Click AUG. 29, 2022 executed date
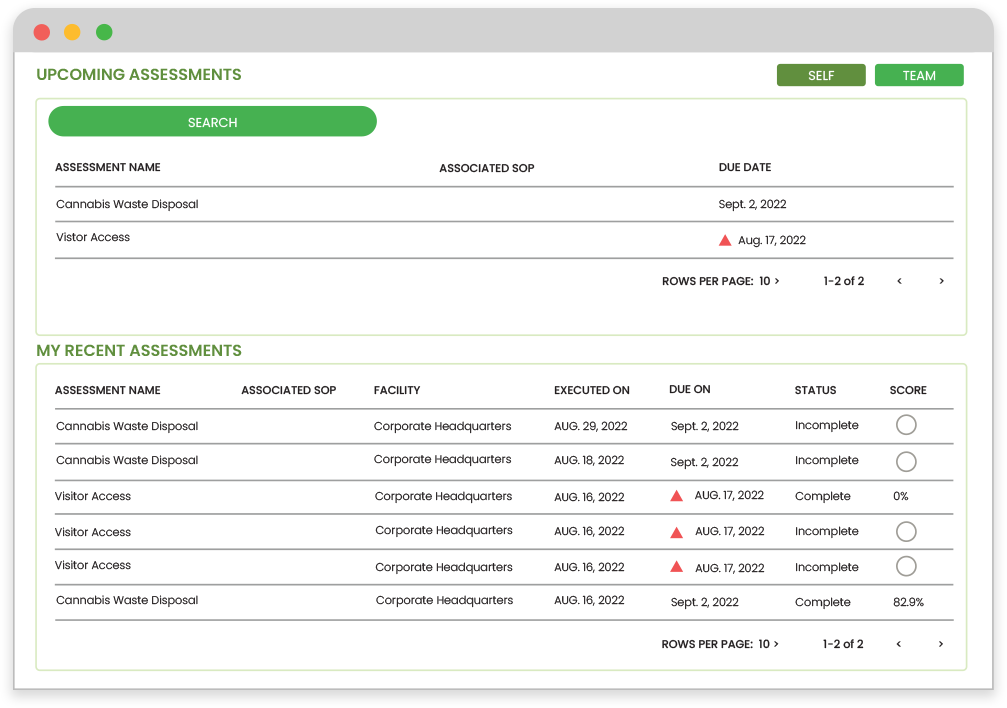The width and height of the screenshot is (1007, 708). [x=591, y=426]
